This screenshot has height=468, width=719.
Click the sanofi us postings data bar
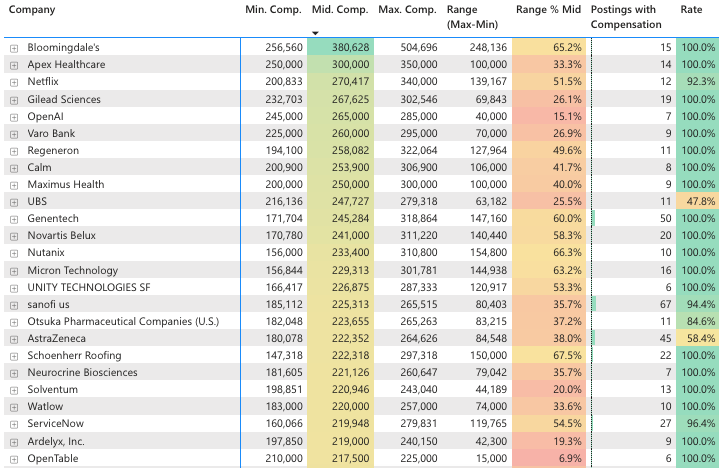click(x=594, y=304)
